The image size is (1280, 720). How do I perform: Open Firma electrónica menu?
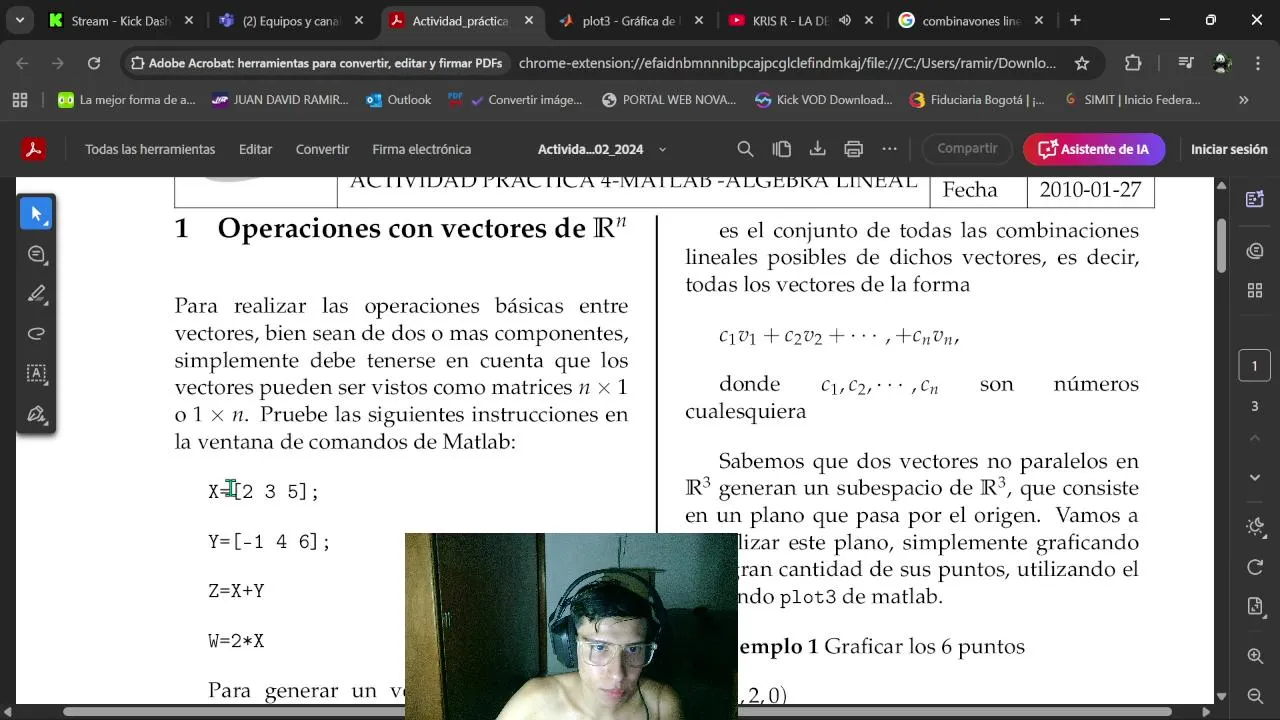point(421,149)
